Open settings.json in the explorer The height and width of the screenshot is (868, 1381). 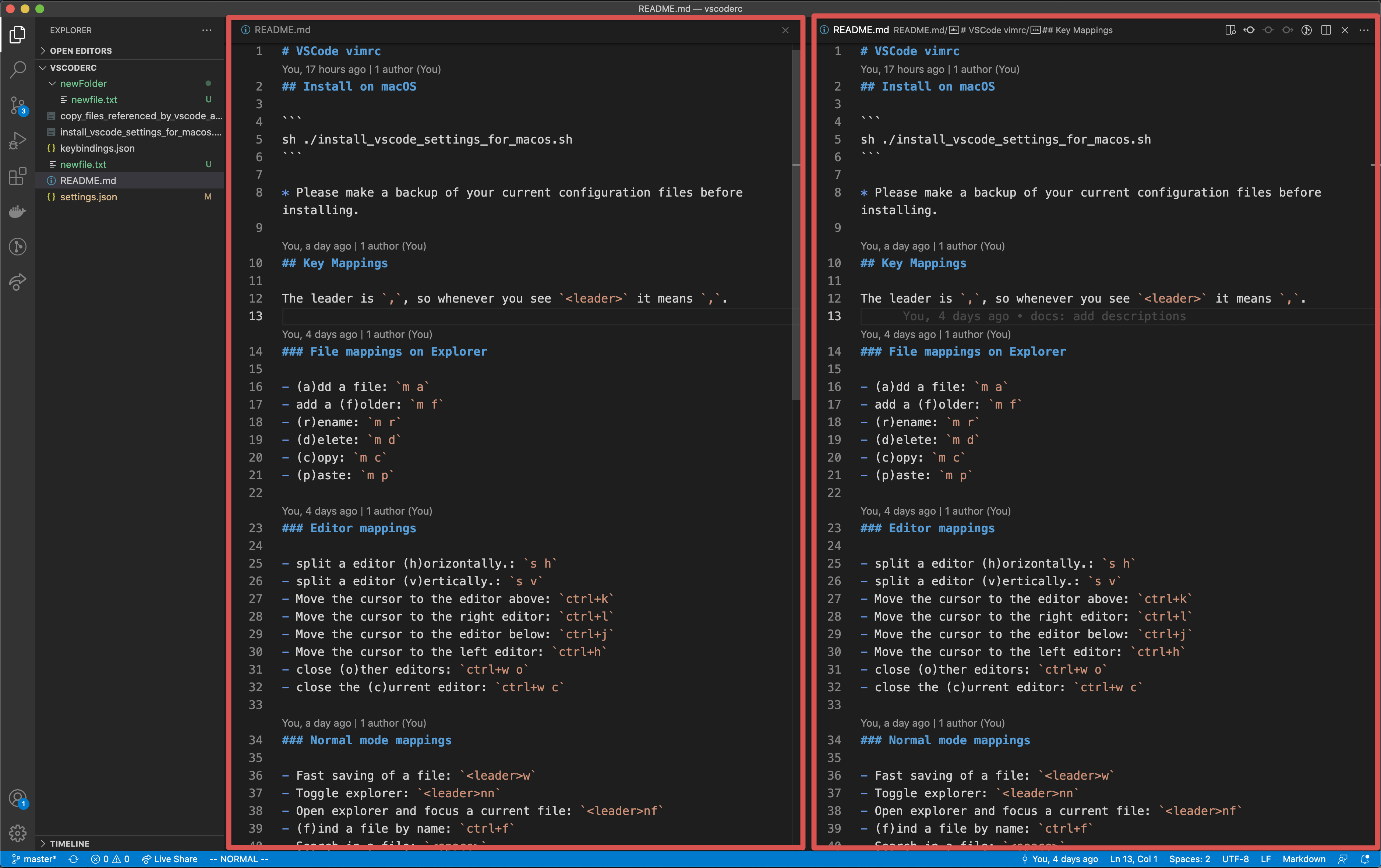tap(88, 197)
